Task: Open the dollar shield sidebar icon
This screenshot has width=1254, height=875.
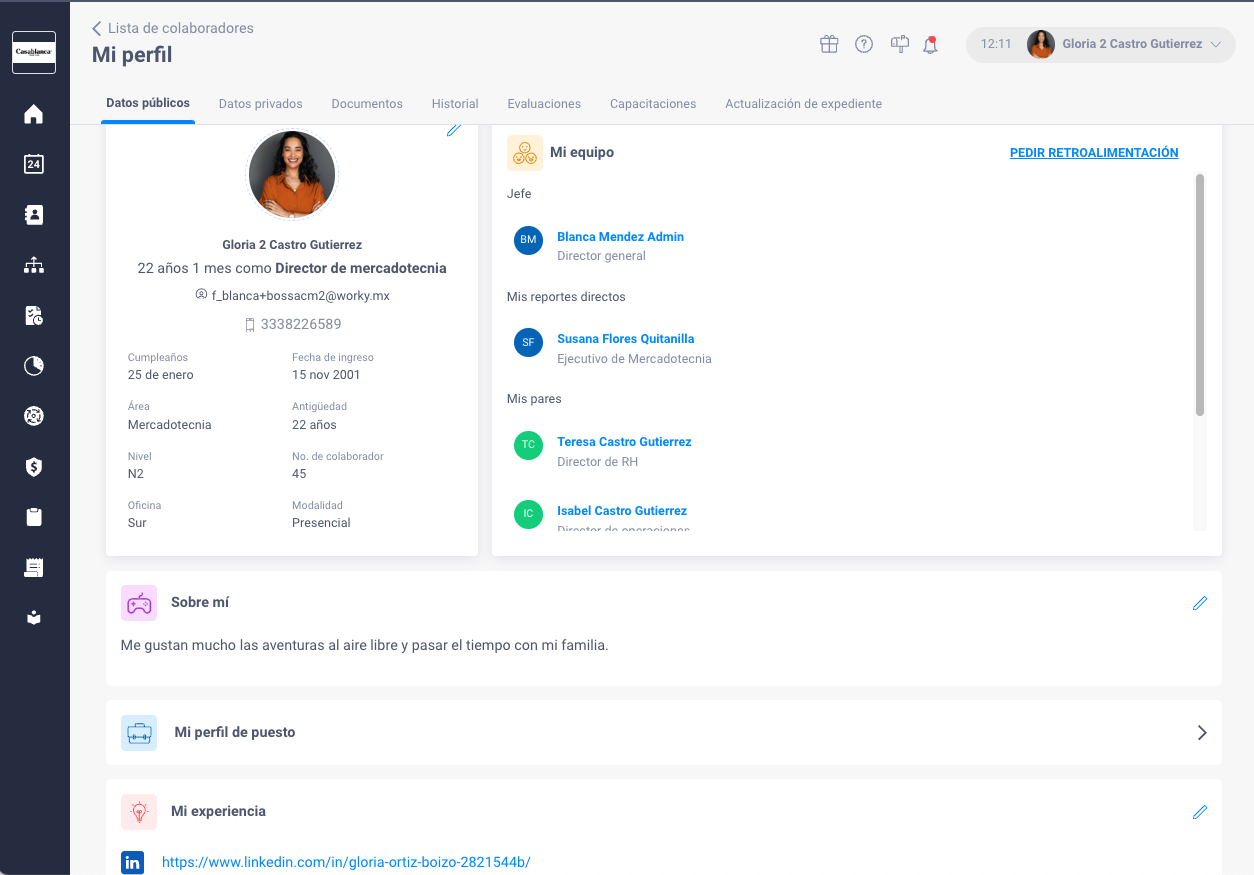Action: tap(34, 467)
